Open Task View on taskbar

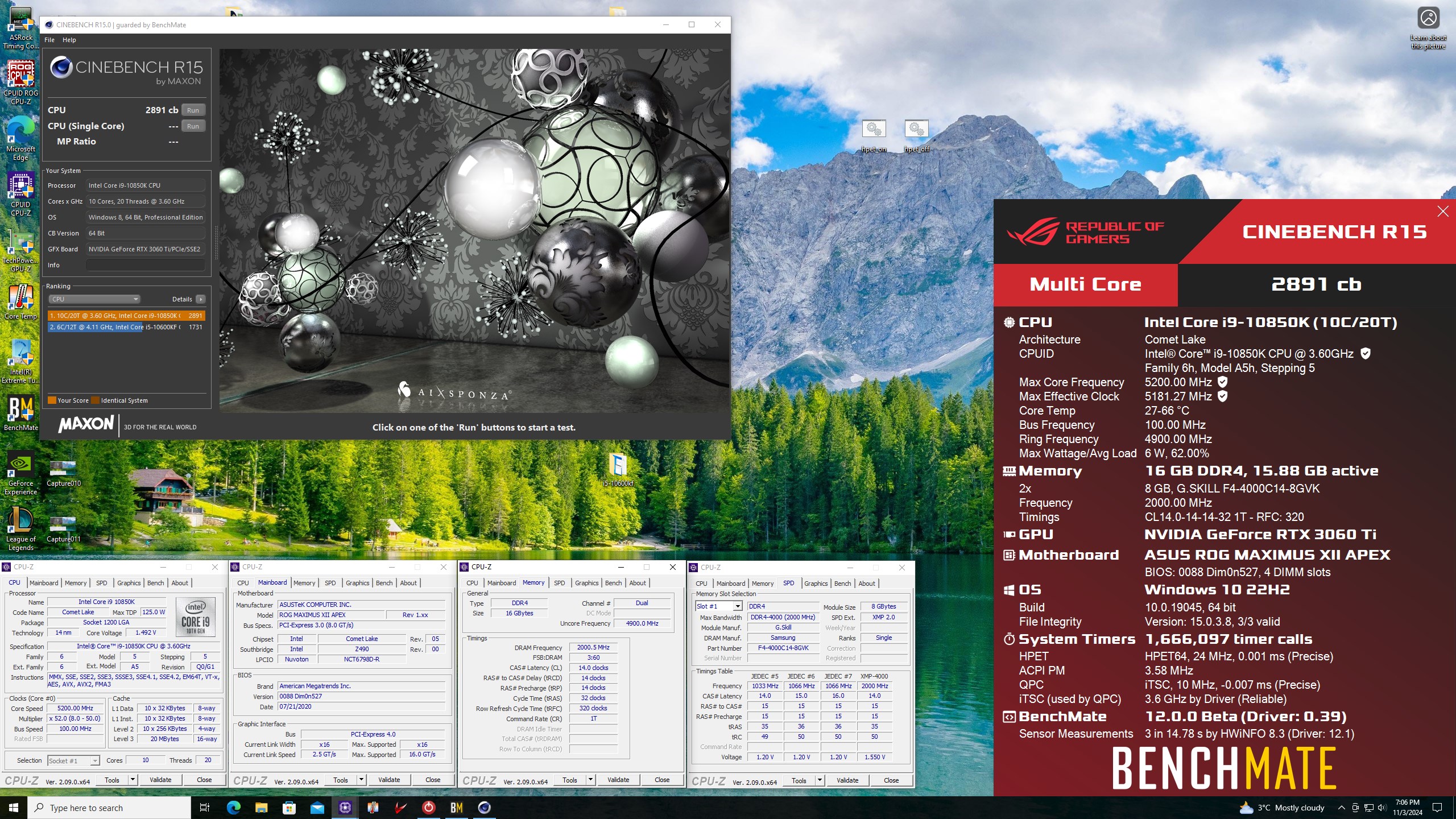[x=205, y=808]
